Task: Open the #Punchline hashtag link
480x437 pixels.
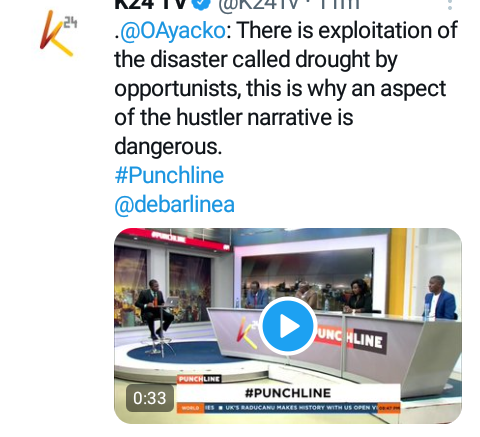Action: coord(169,175)
